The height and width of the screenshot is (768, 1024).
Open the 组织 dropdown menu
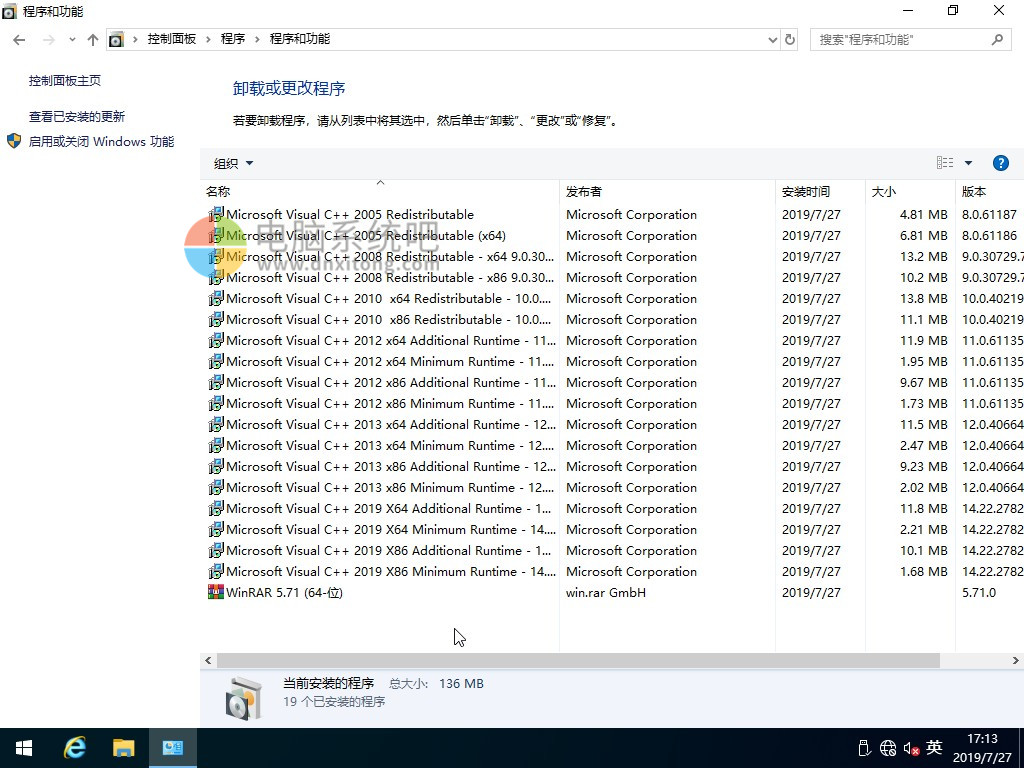click(x=233, y=163)
